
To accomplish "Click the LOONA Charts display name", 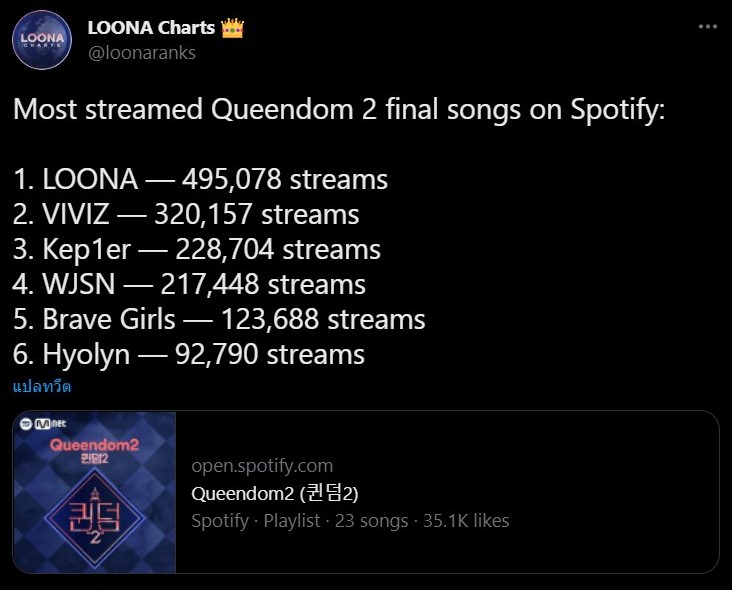I will click(x=151, y=28).
